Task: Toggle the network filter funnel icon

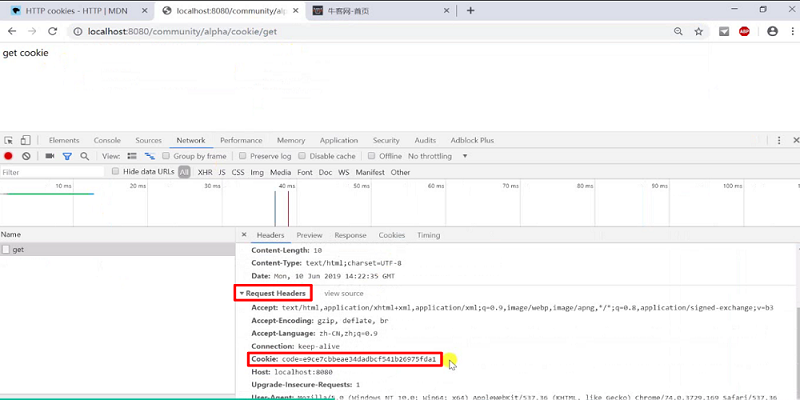Action: (67, 156)
